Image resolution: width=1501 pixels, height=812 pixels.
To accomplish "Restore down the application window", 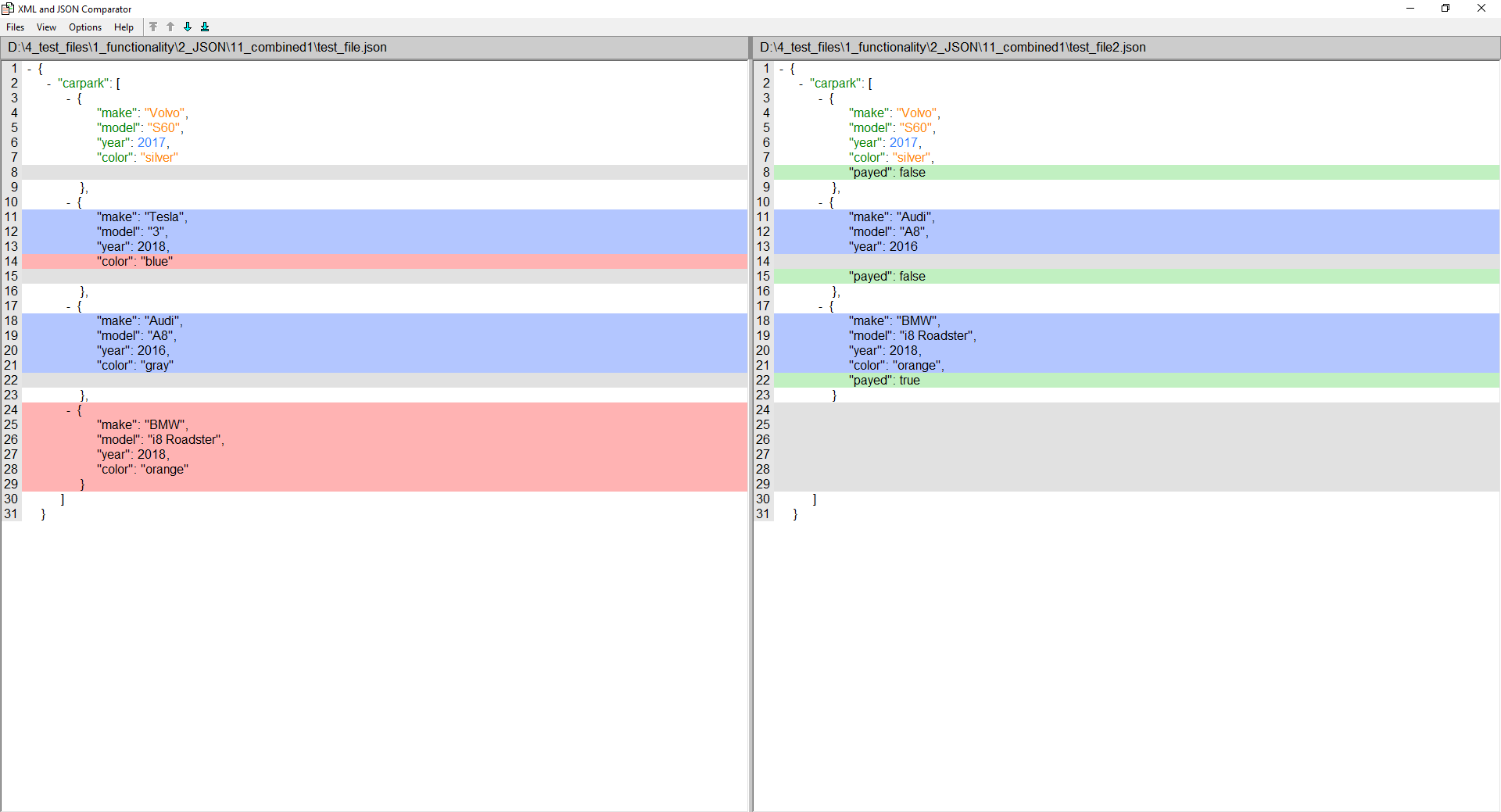I will click(x=1445, y=9).
